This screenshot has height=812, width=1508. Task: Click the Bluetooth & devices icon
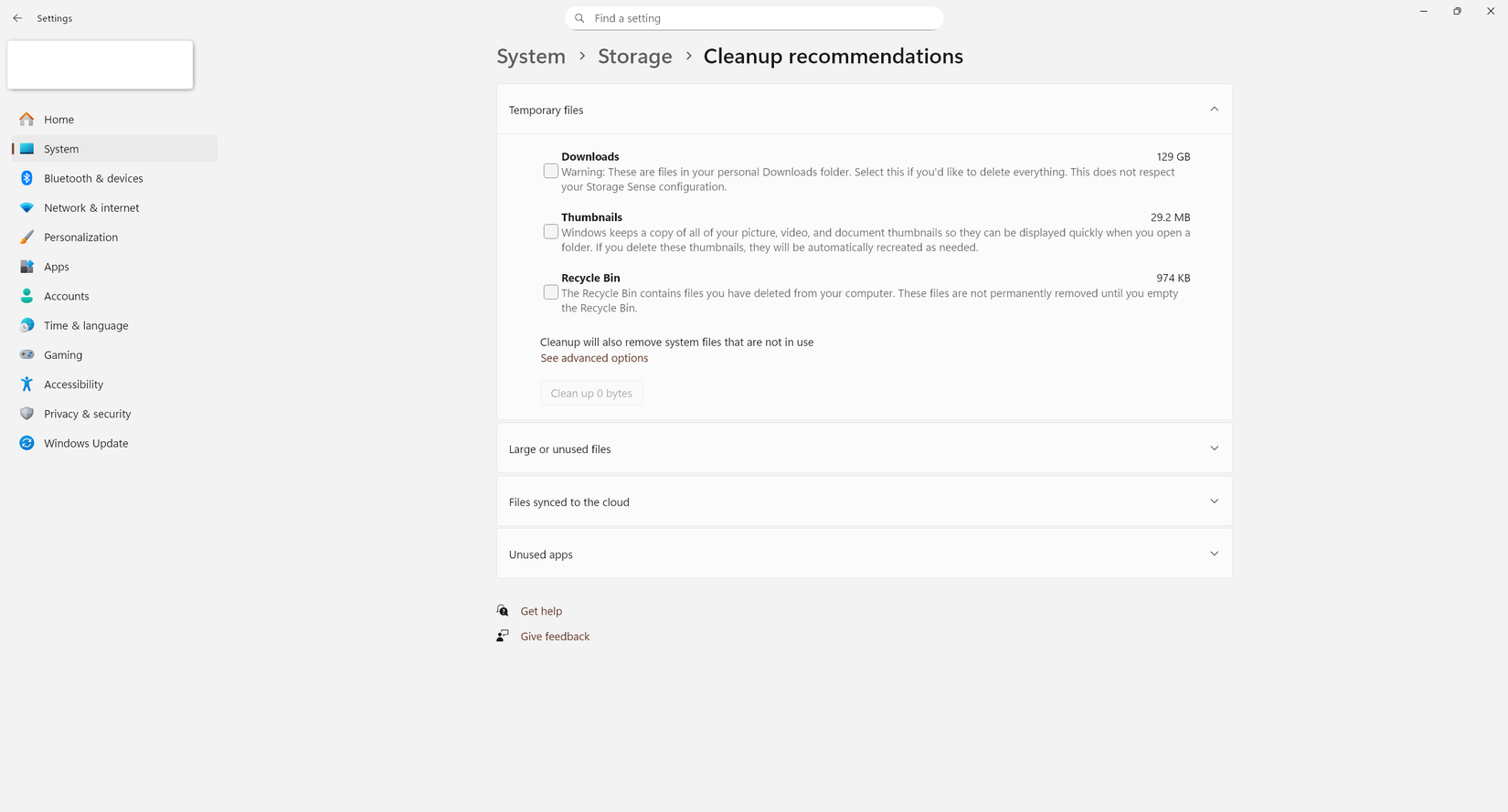click(27, 178)
